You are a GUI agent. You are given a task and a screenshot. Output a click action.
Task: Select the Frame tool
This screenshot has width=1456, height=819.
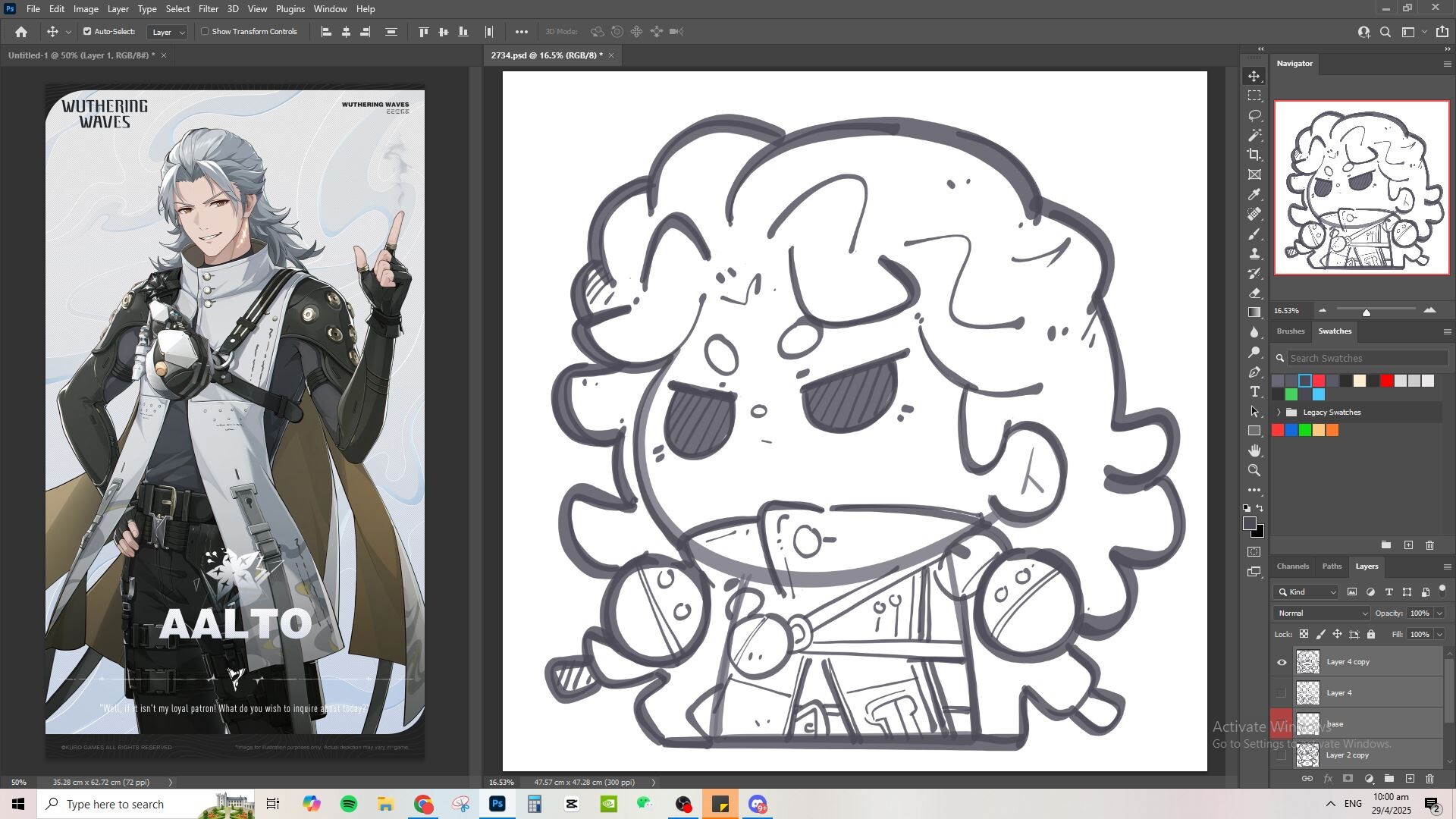click(1255, 174)
